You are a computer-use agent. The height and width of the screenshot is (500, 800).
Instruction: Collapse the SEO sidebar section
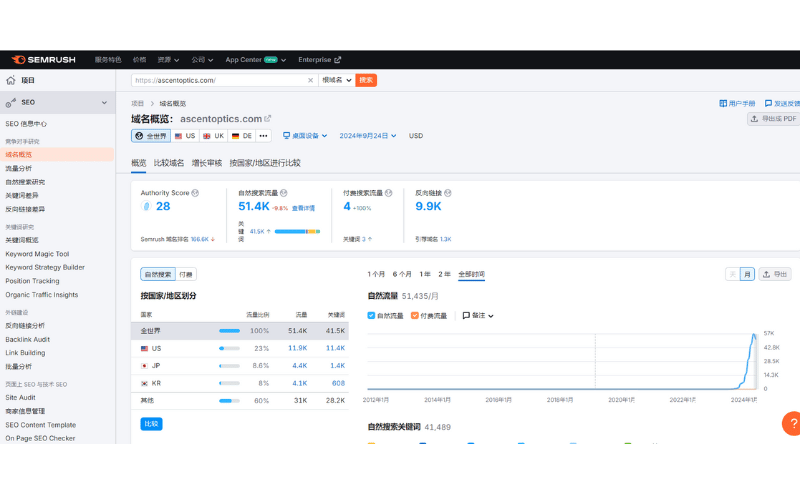(x=104, y=103)
